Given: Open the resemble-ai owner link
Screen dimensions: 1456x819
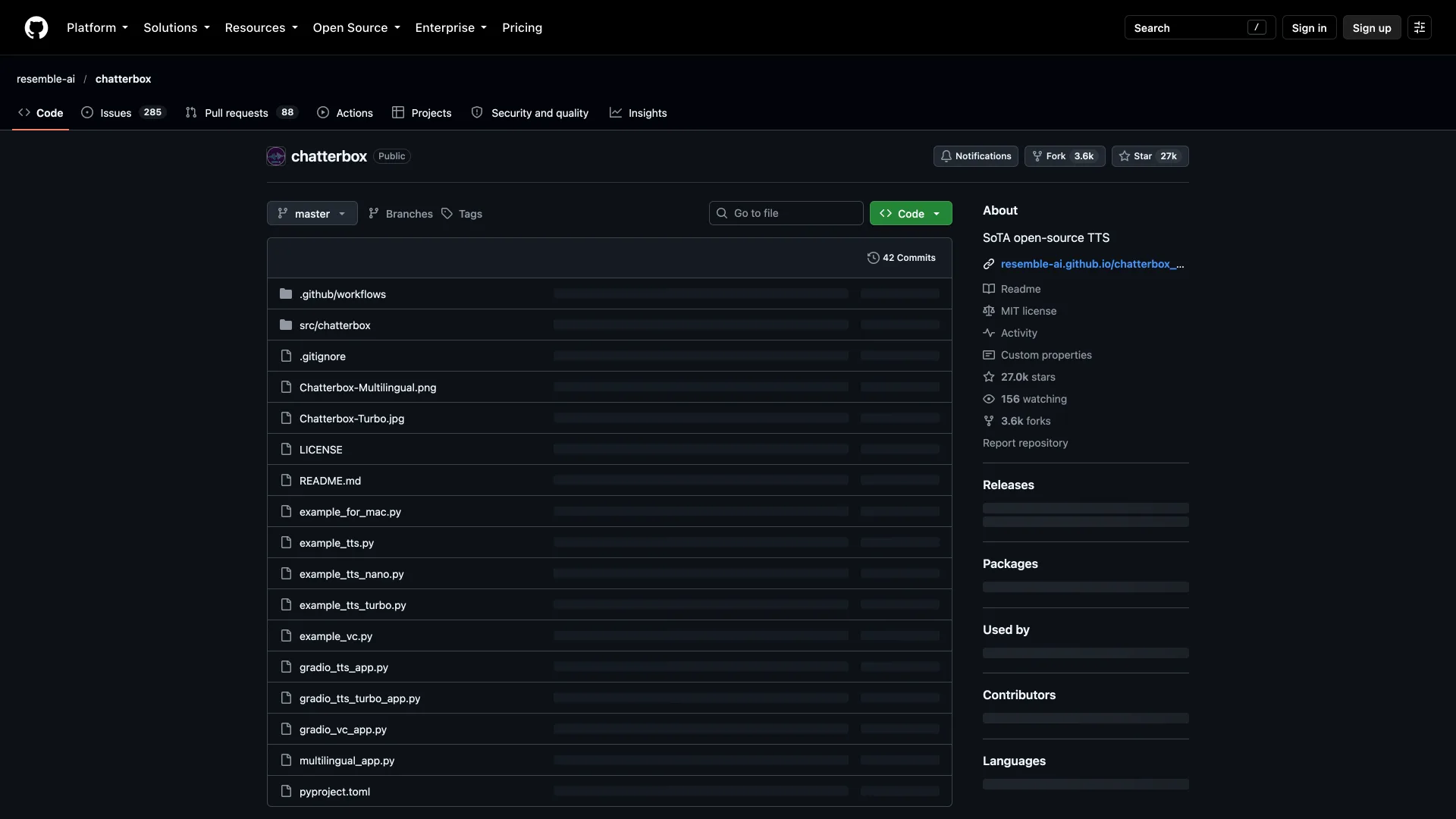Looking at the screenshot, I should [45, 79].
